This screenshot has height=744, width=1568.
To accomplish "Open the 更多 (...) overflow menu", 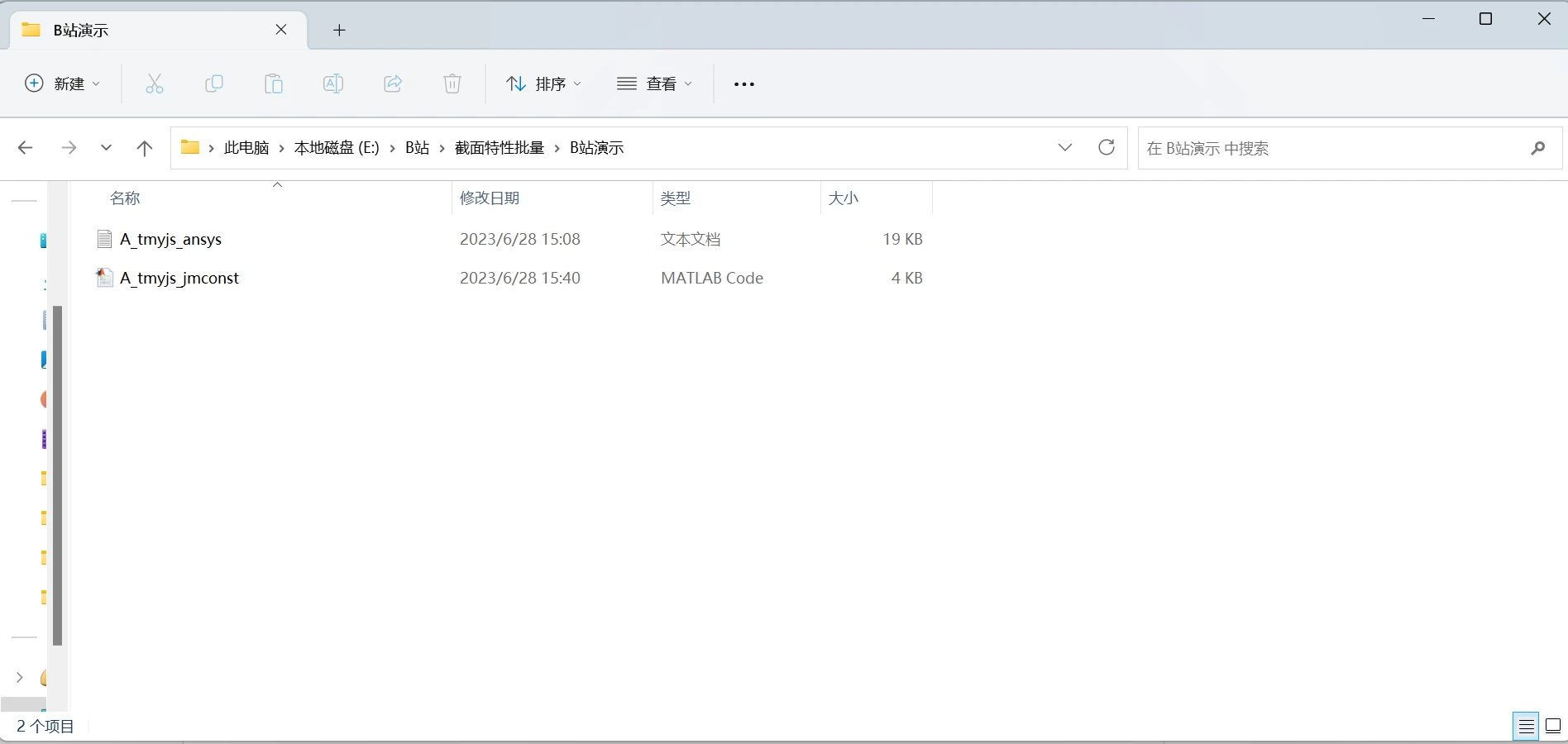I will point(743,83).
